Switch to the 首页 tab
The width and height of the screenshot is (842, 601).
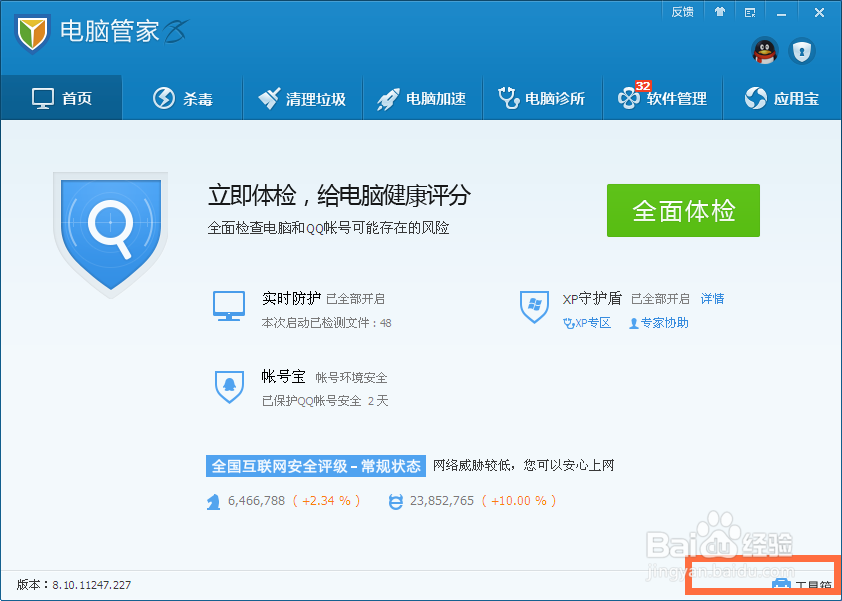pos(61,98)
